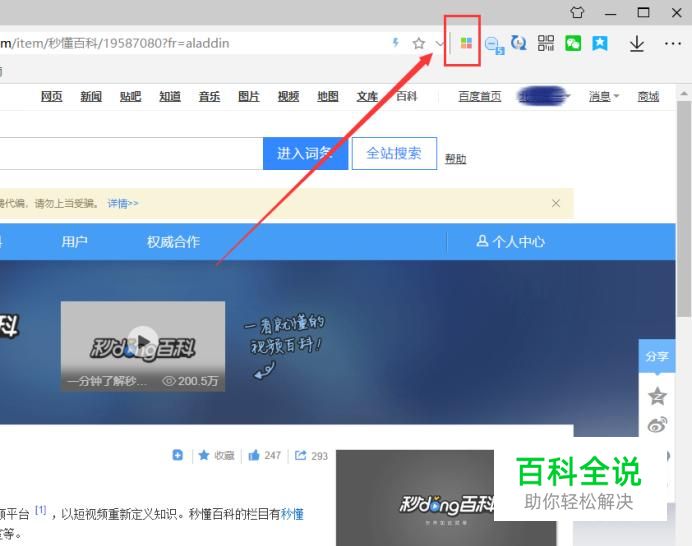
Task: Click the page vertical scrollbar thumb
Action: [684, 208]
